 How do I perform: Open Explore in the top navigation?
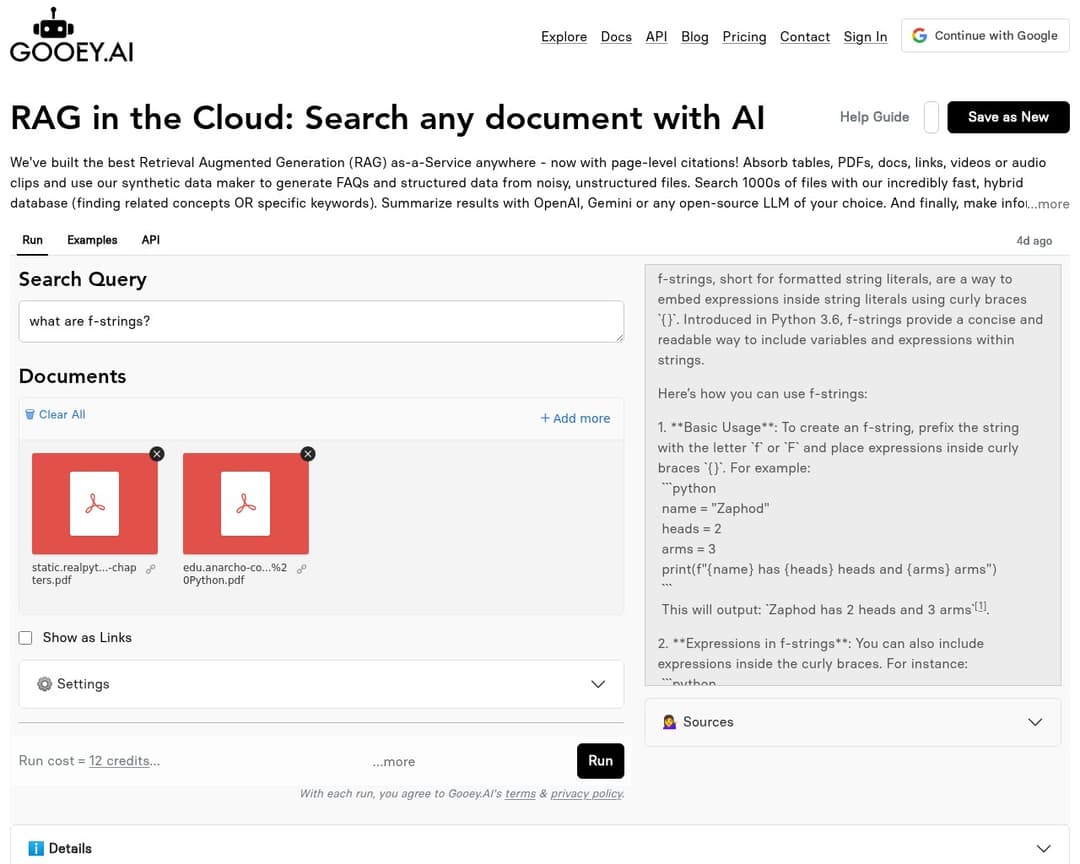coord(564,37)
